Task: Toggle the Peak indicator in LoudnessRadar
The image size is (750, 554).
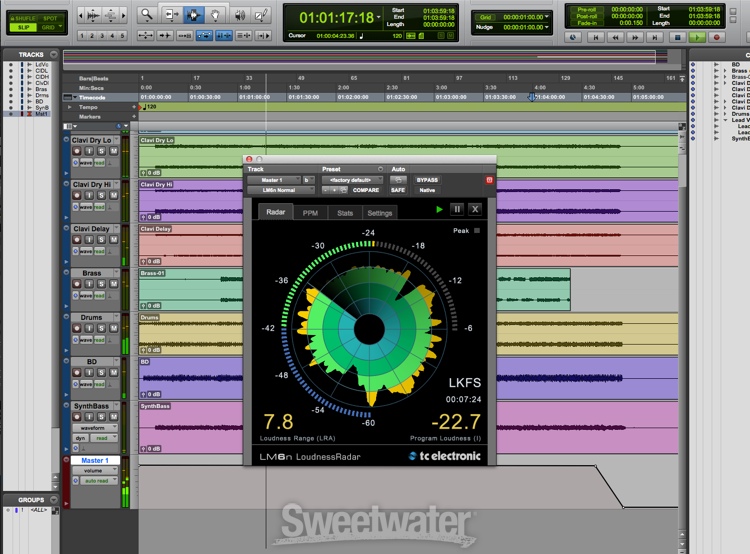Action: (477, 231)
